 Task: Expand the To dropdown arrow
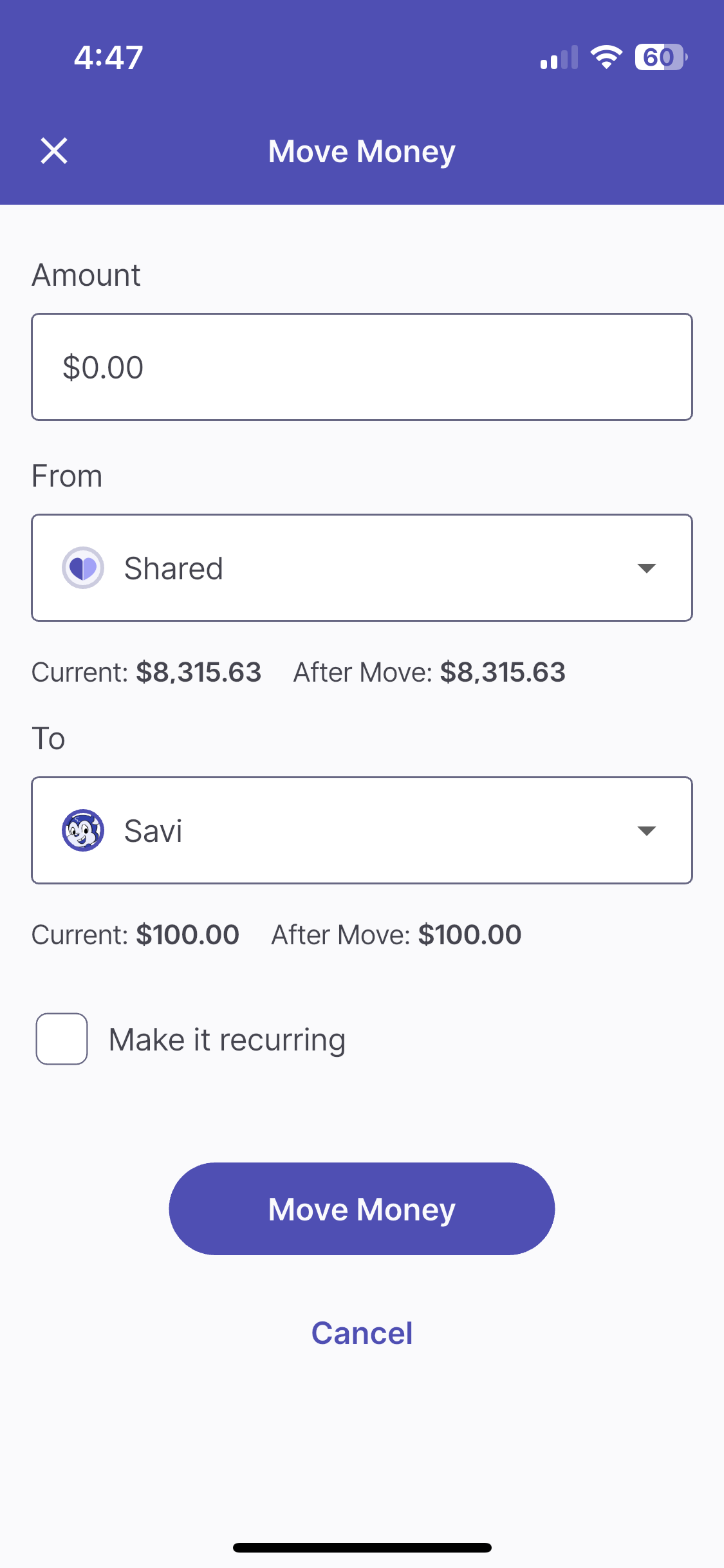646,830
